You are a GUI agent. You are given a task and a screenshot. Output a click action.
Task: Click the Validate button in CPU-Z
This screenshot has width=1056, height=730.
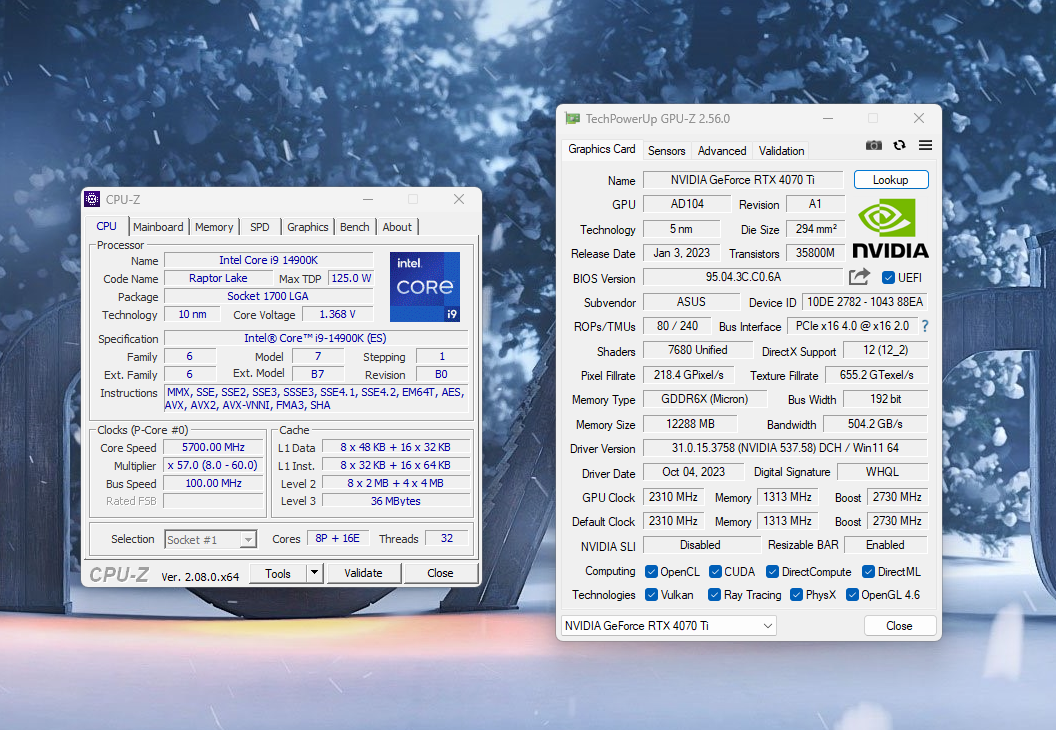pos(364,573)
